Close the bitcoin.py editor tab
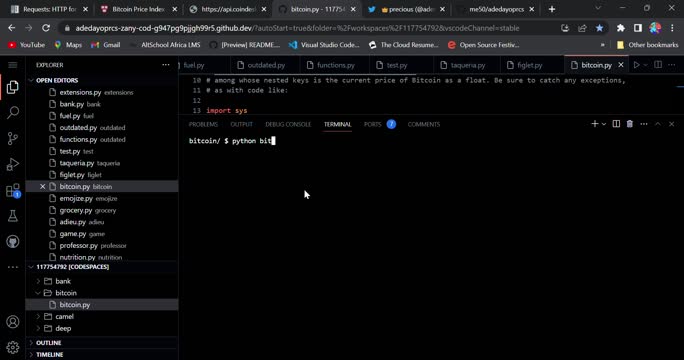 621,65
